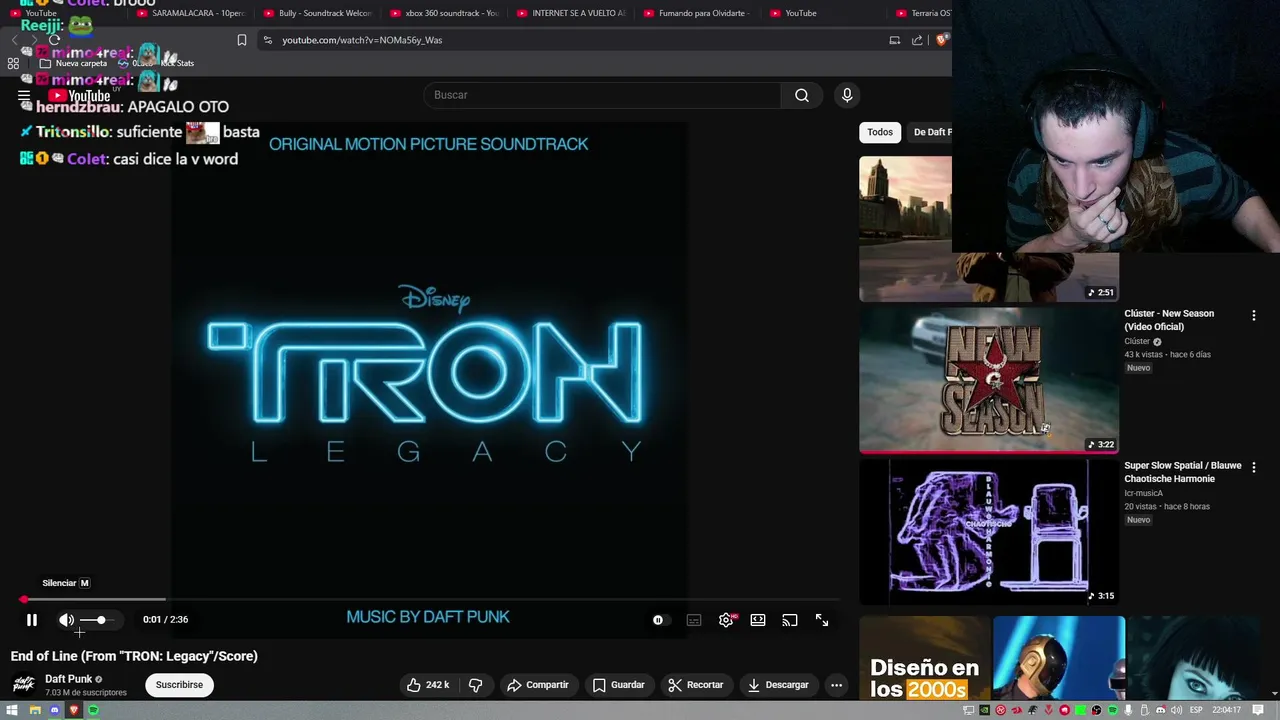Open the Blauwe Chaotische Harmonie thumbnail
The image size is (1280, 720).
point(989,531)
